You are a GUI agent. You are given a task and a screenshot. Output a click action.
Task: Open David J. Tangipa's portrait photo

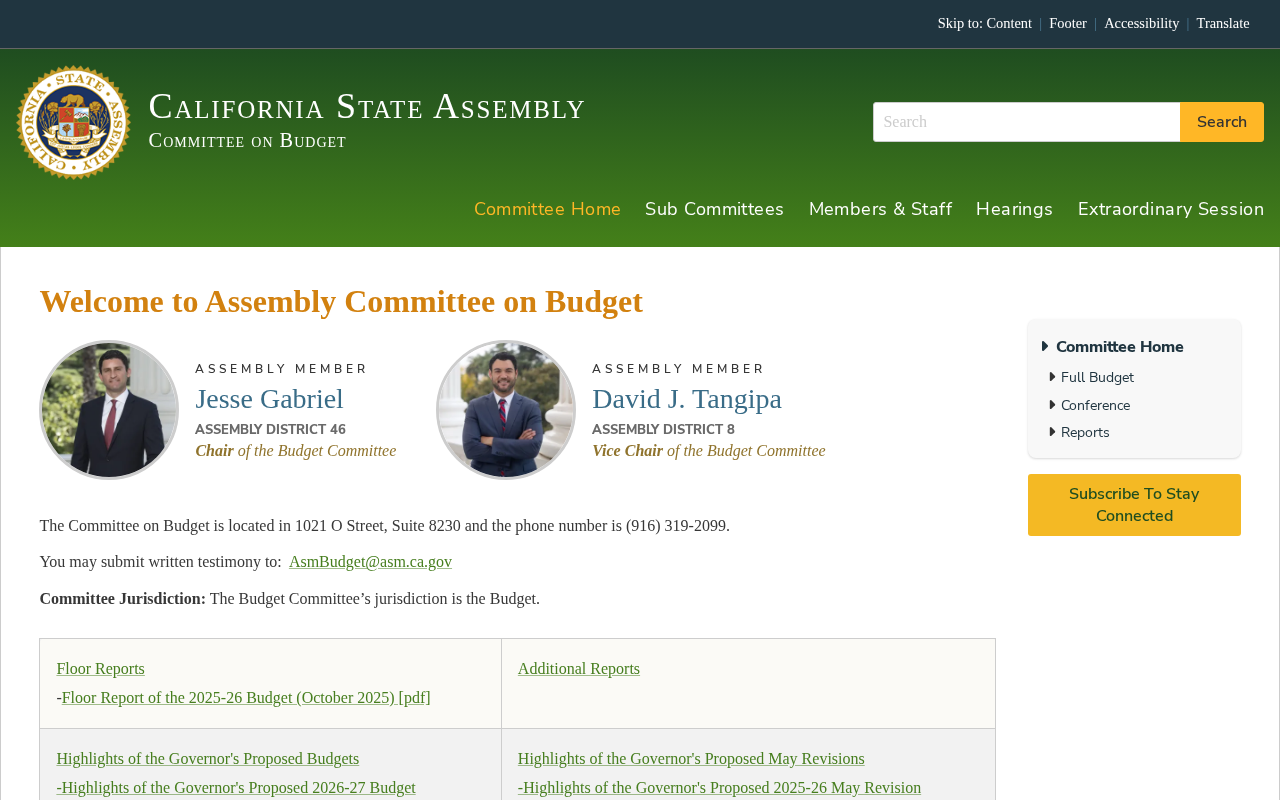point(506,410)
